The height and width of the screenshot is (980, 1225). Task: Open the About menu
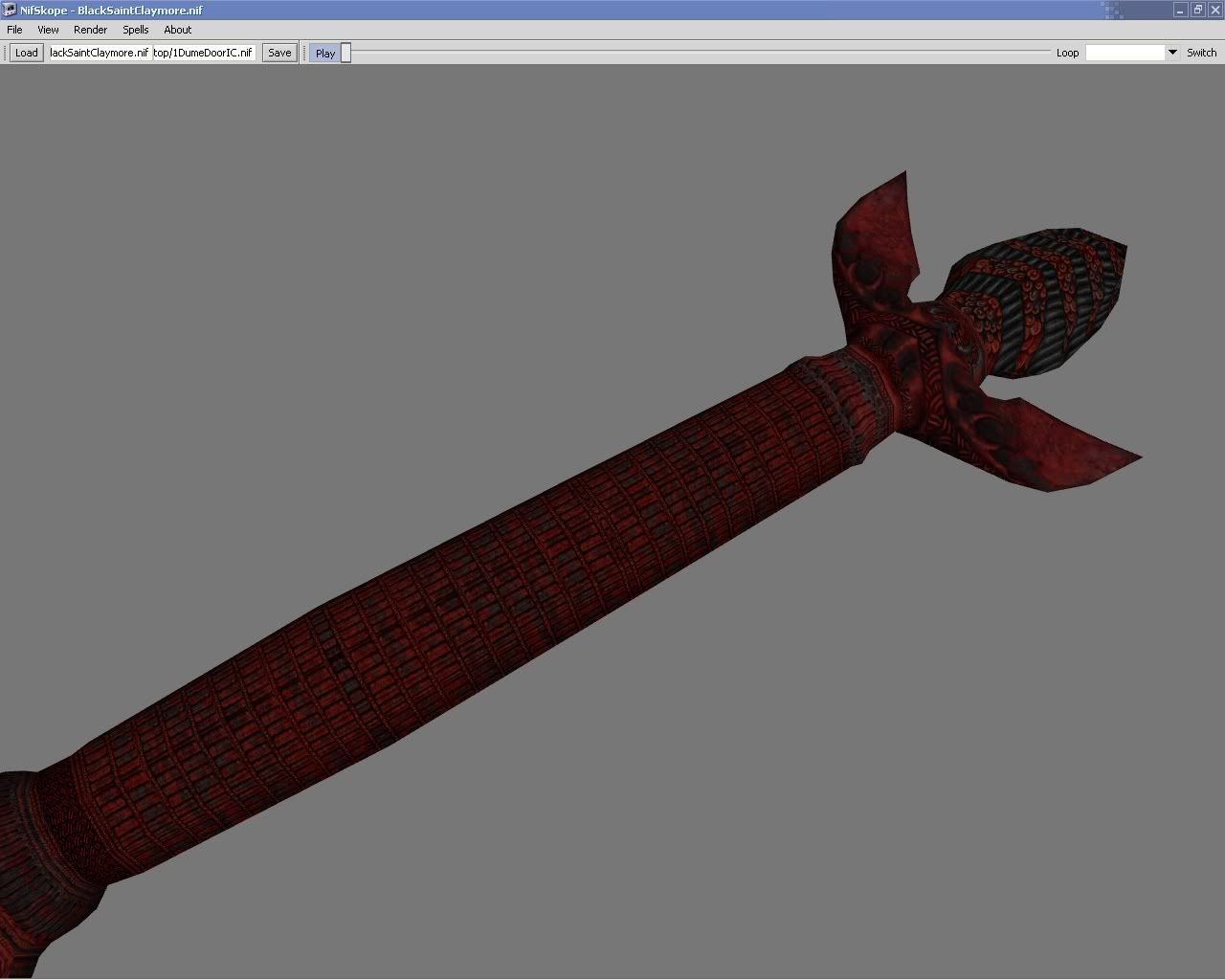(x=177, y=30)
